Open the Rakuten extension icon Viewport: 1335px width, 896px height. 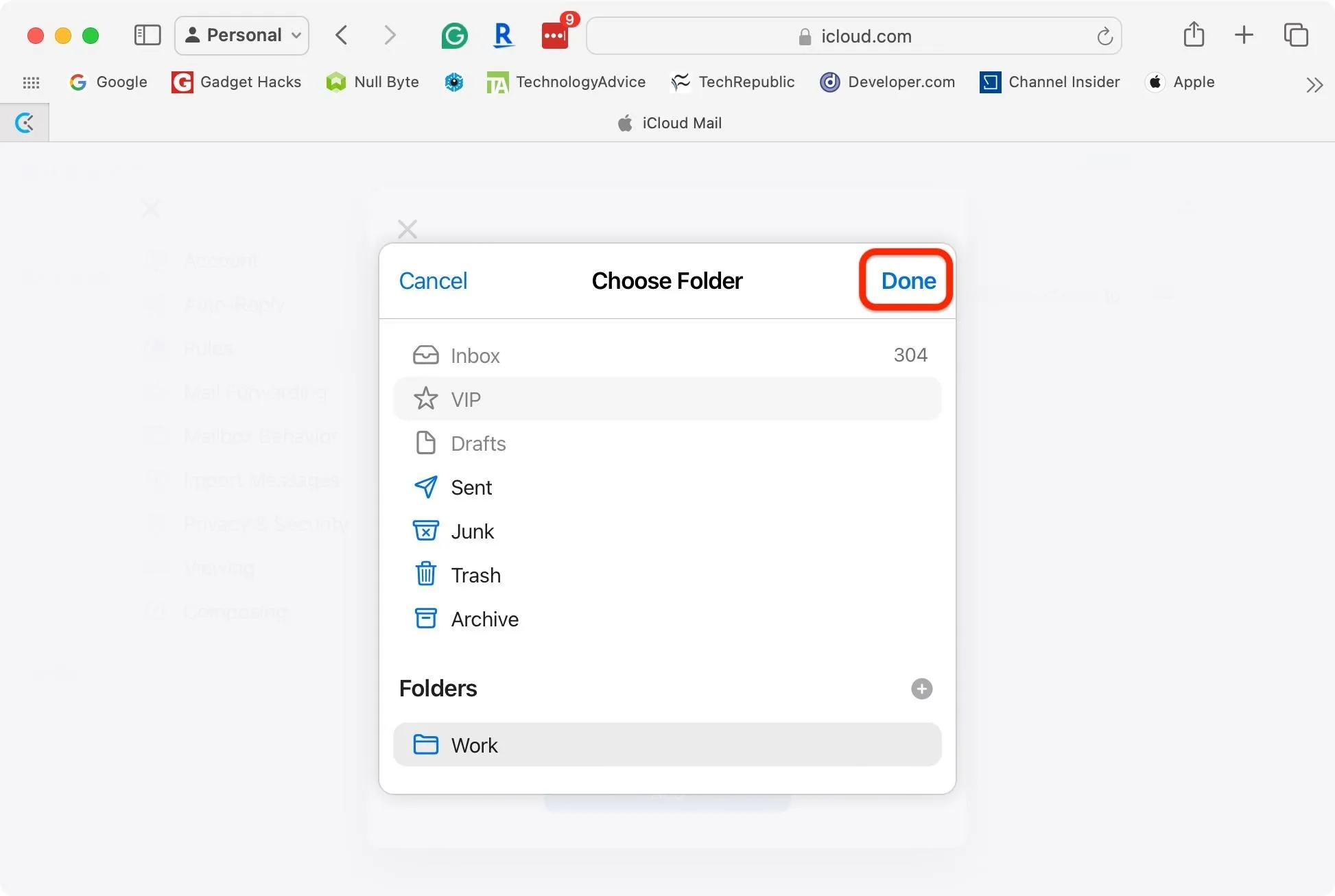point(504,35)
